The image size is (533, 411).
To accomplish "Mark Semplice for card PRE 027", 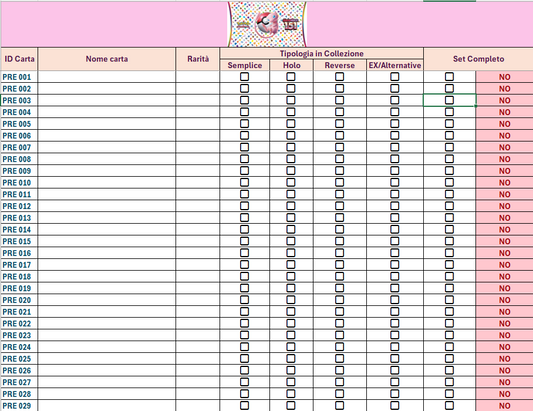I will (244, 382).
